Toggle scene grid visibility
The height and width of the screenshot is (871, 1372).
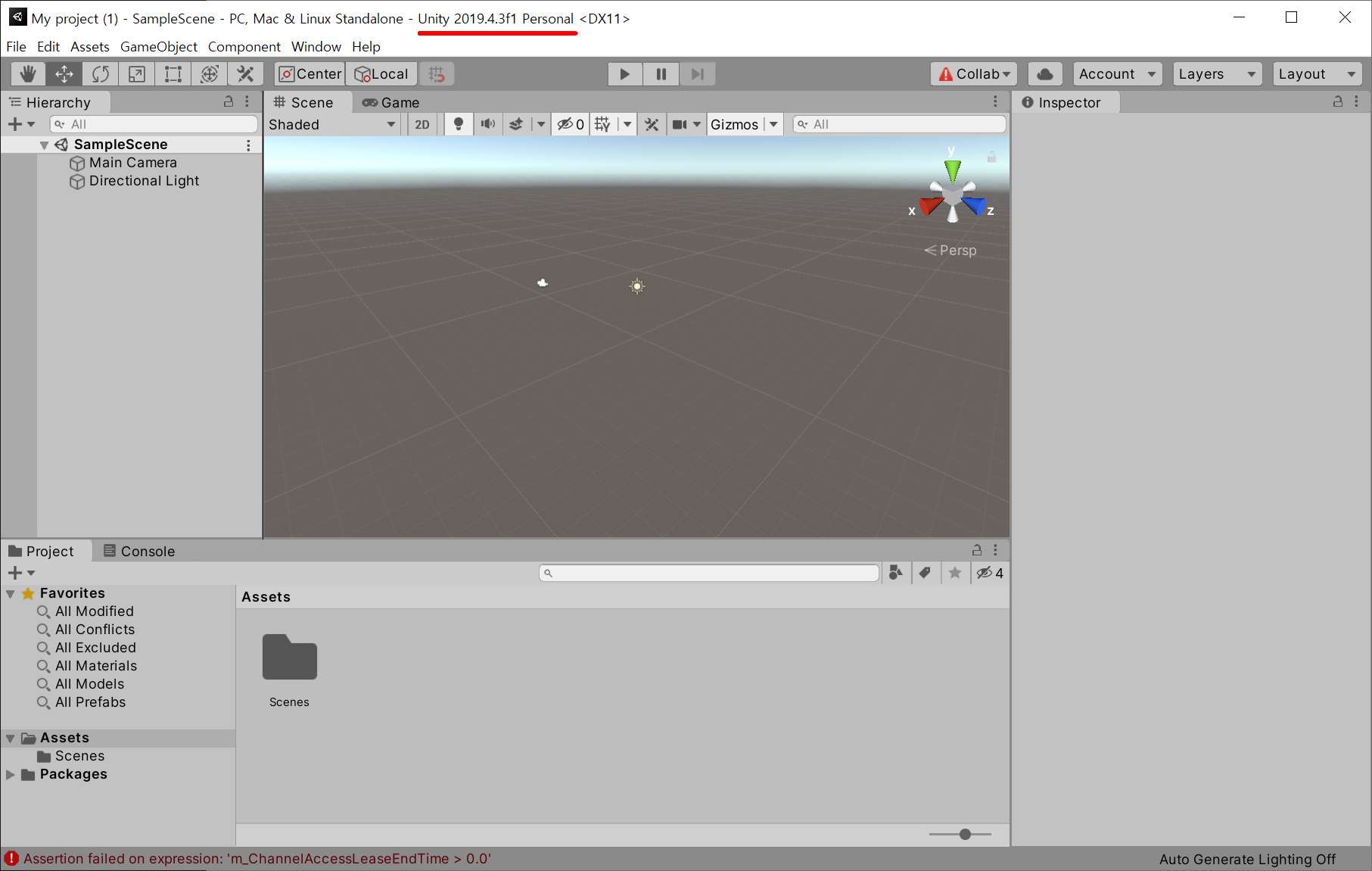point(602,124)
